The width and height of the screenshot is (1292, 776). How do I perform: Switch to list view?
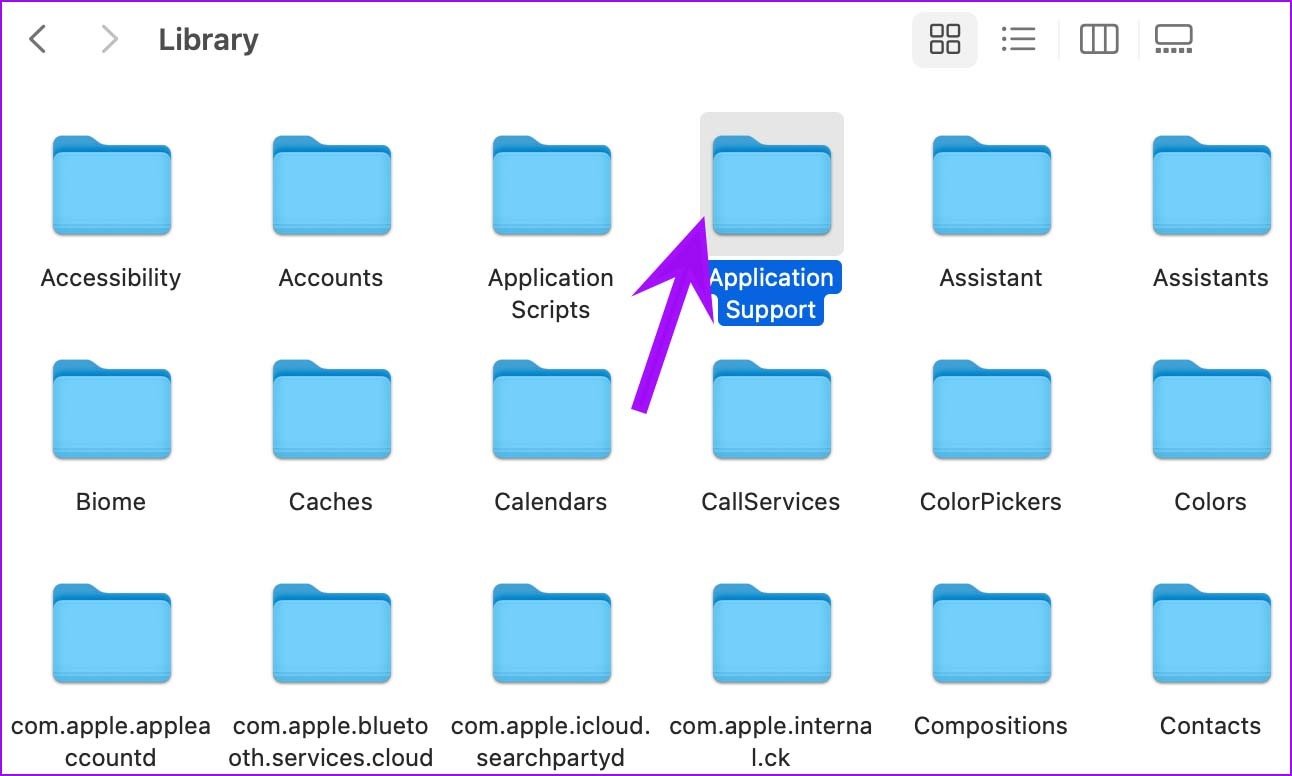click(x=1018, y=40)
